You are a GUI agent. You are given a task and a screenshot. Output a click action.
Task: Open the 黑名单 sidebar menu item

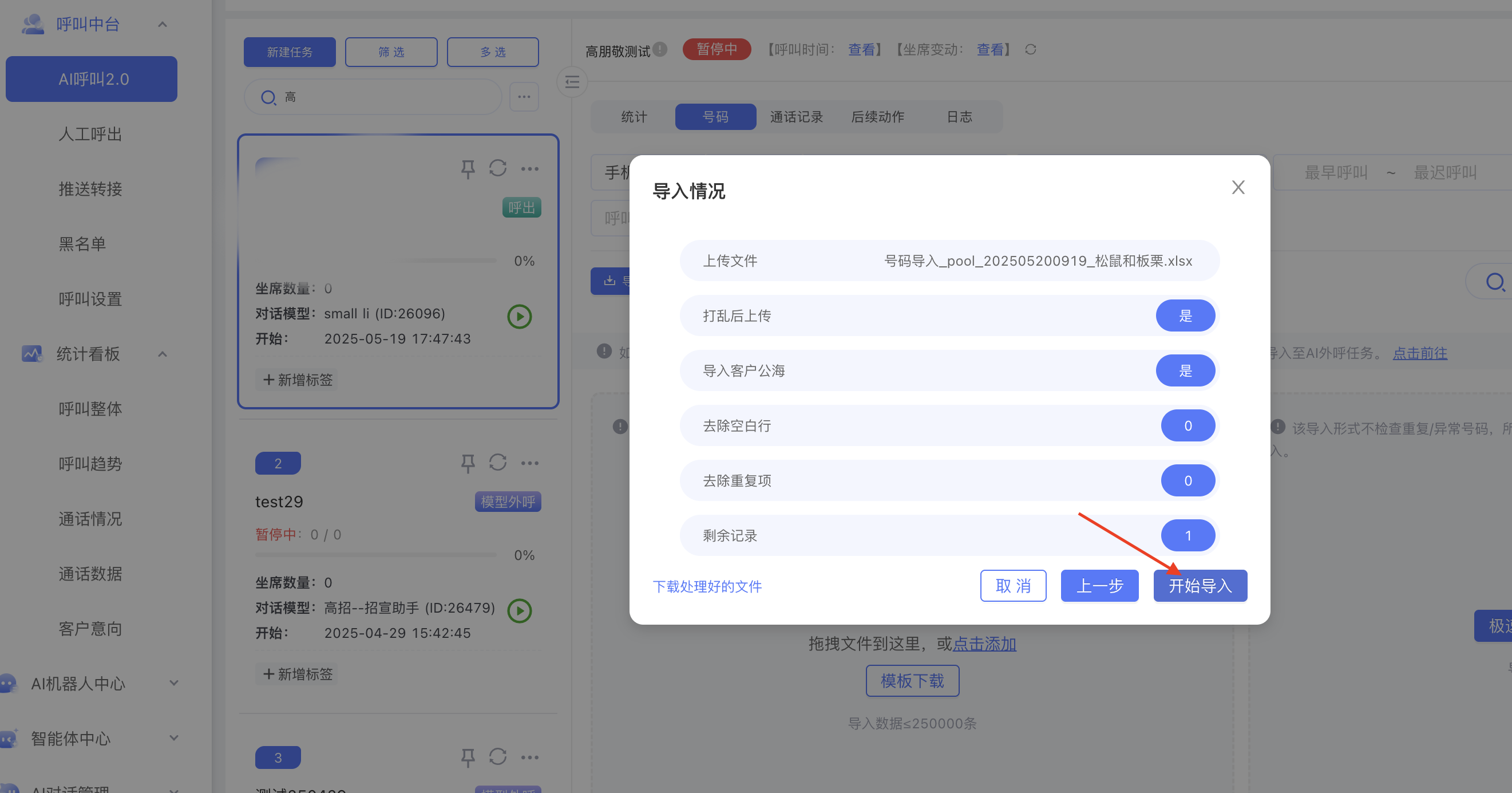82,244
